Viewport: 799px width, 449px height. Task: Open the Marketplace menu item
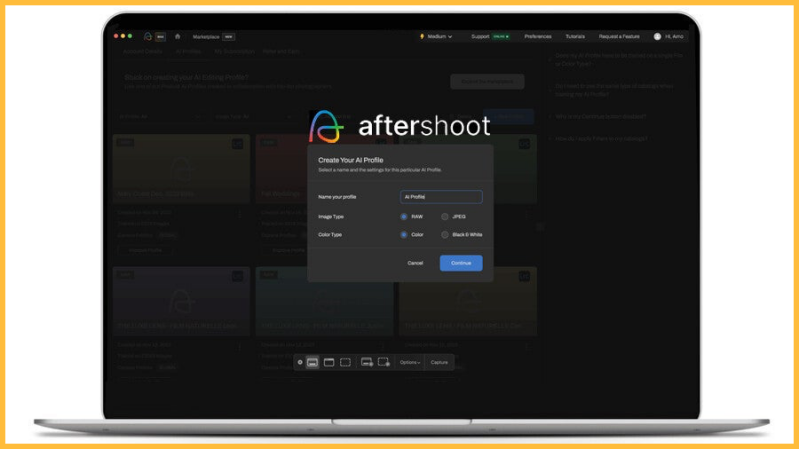point(206,37)
